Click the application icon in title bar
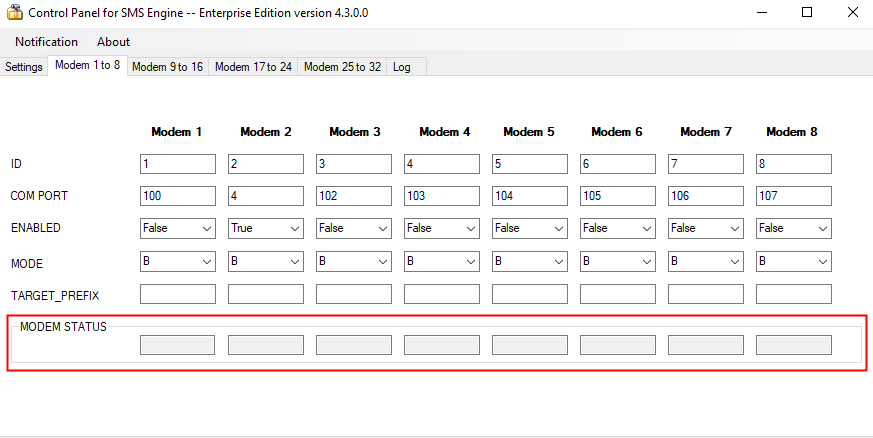 tap(13, 14)
